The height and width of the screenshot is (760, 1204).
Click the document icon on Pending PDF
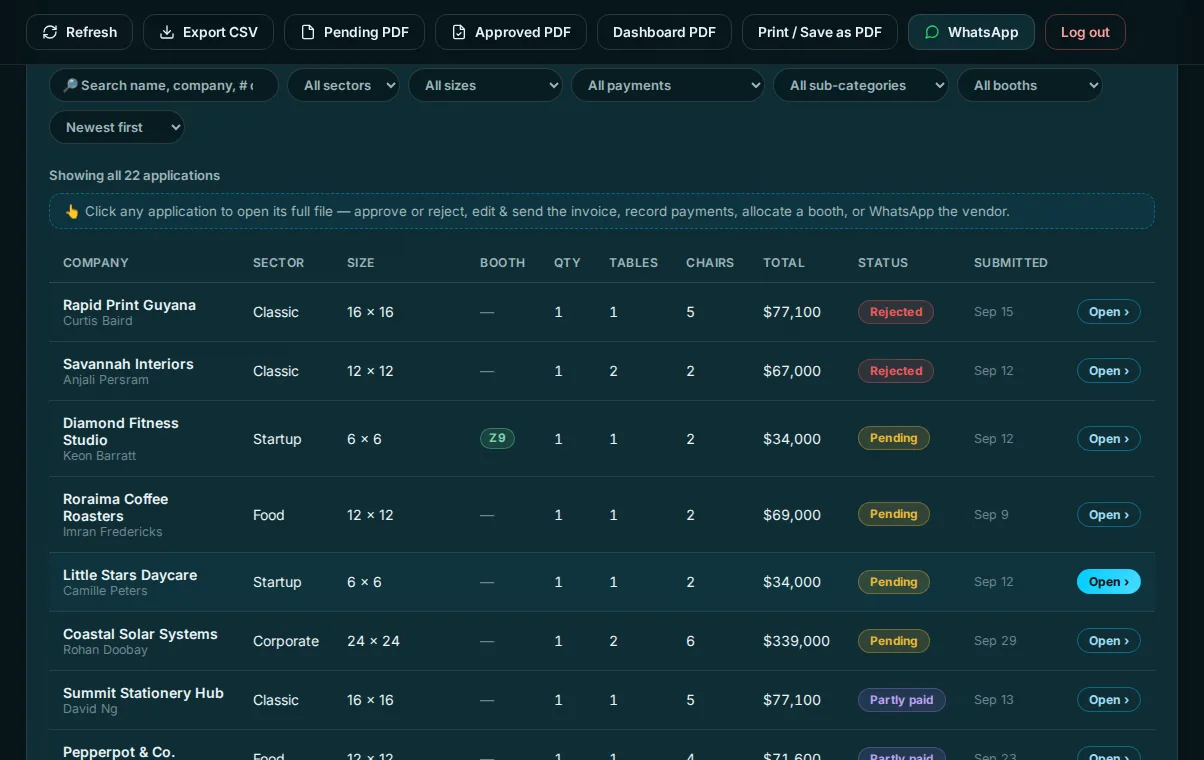(308, 32)
